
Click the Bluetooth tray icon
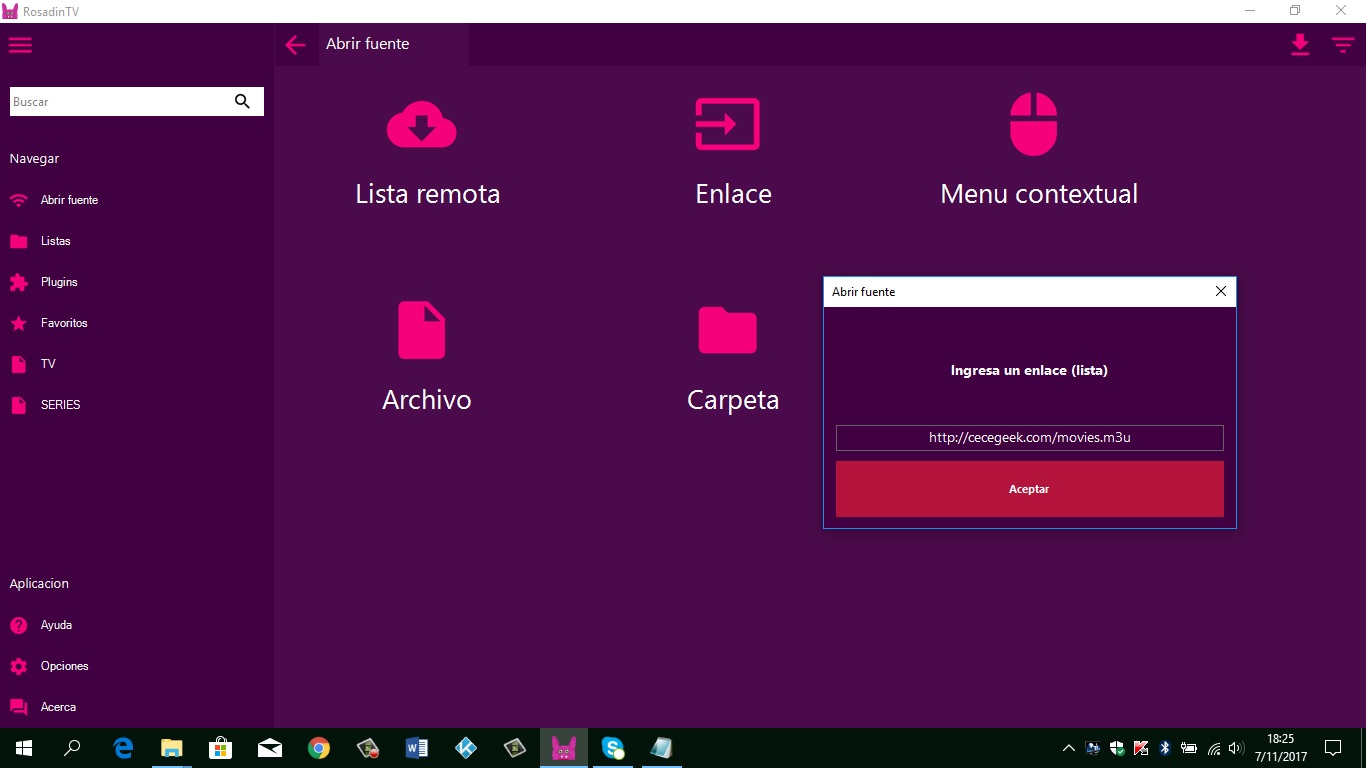1165,748
